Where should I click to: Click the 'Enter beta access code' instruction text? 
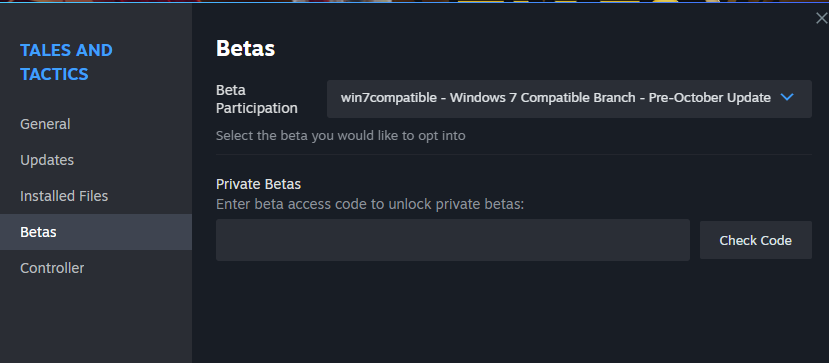[370, 204]
